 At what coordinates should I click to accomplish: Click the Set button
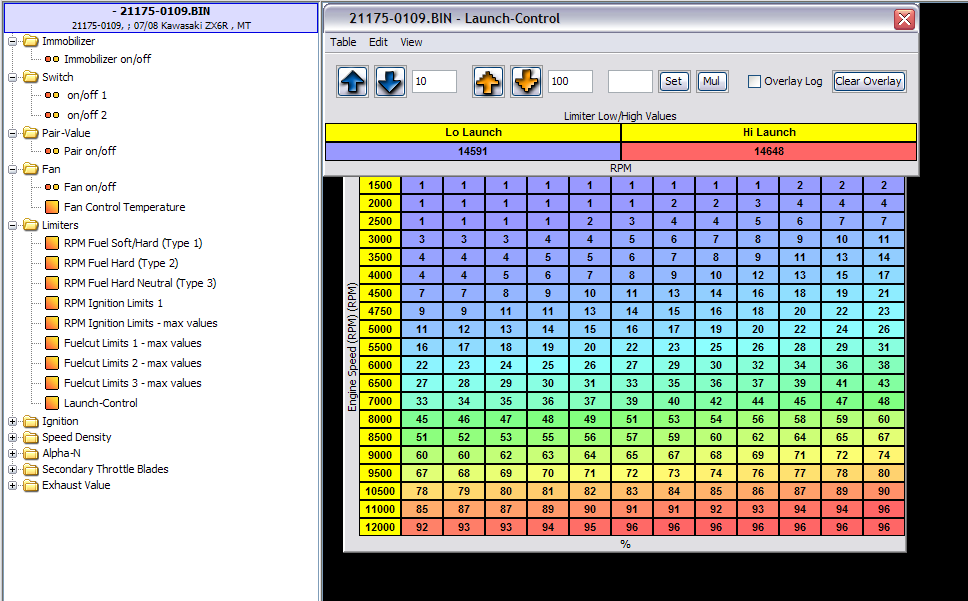pos(674,82)
